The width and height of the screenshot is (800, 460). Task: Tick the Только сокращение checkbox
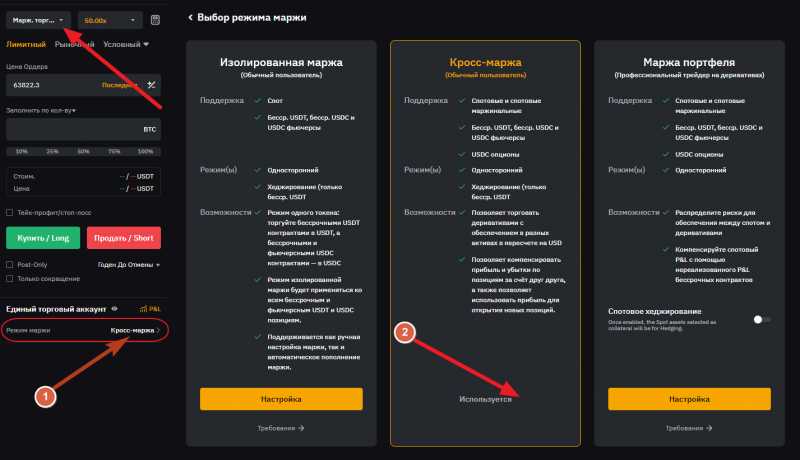click(10, 278)
